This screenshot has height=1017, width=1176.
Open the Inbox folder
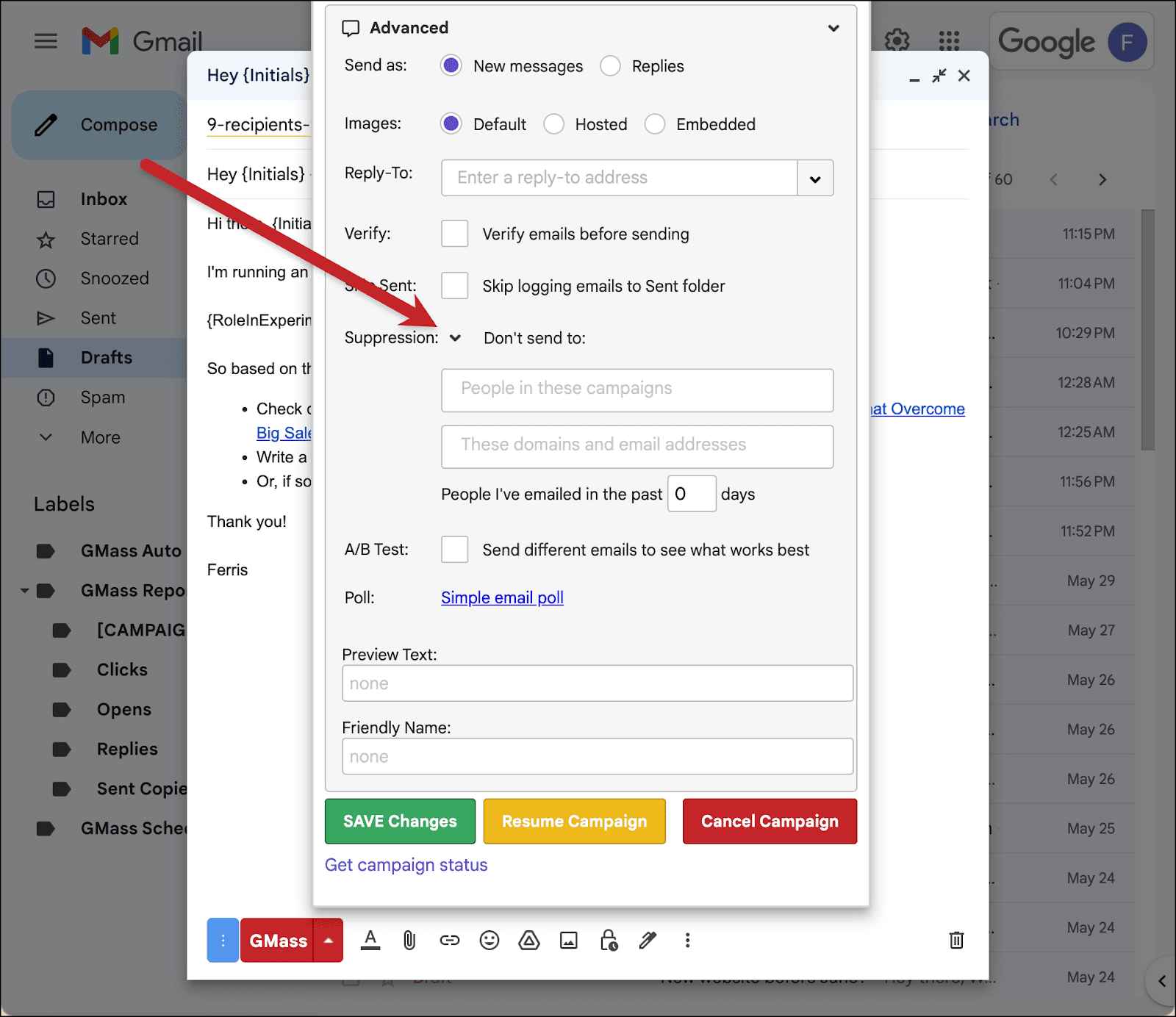[104, 199]
